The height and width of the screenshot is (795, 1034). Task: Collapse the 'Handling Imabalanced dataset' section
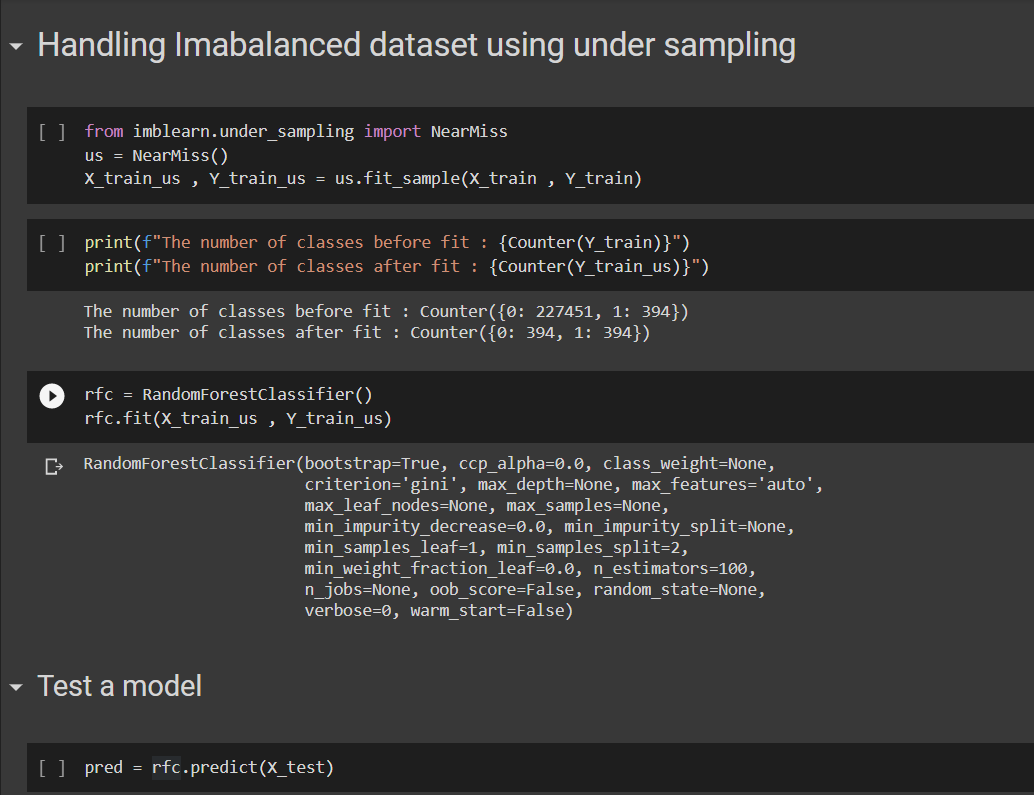[15, 45]
